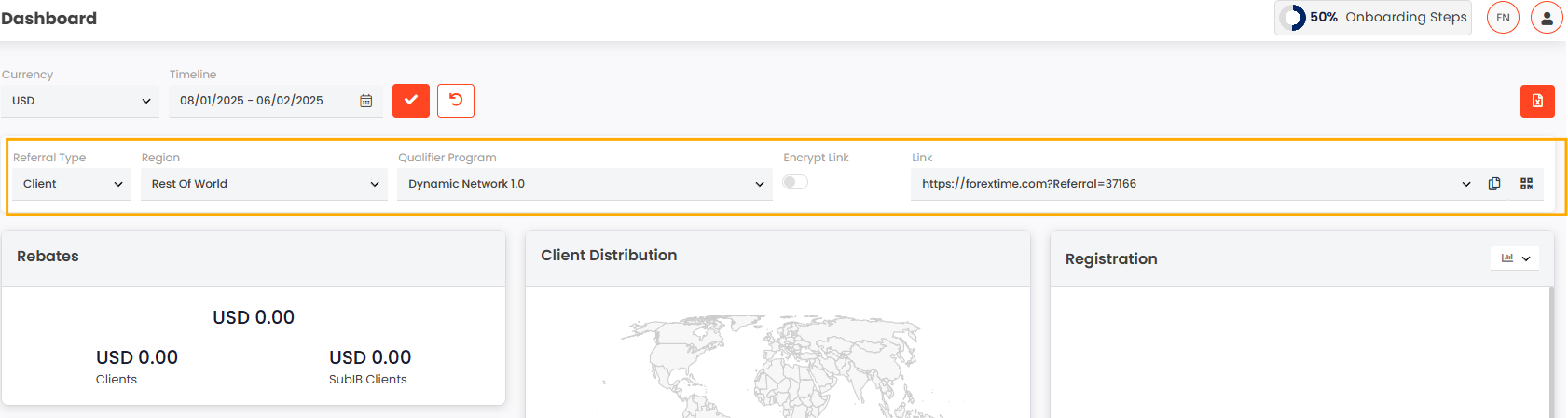
Task: Show QR code for referral link
Action: coord(1527,184)
